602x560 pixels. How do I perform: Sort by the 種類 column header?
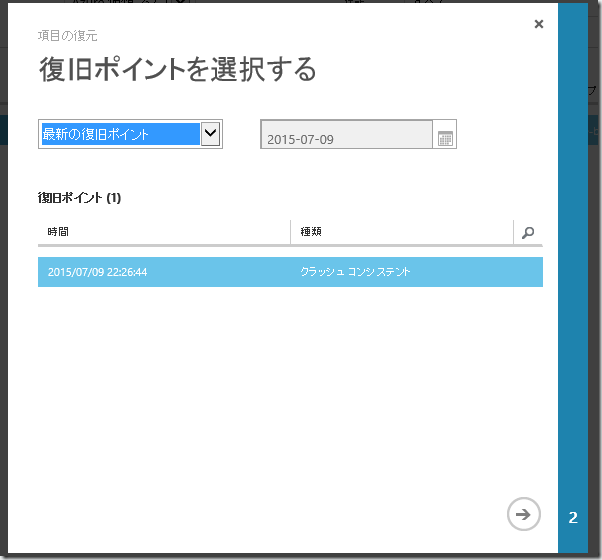(x=311, y=231)
